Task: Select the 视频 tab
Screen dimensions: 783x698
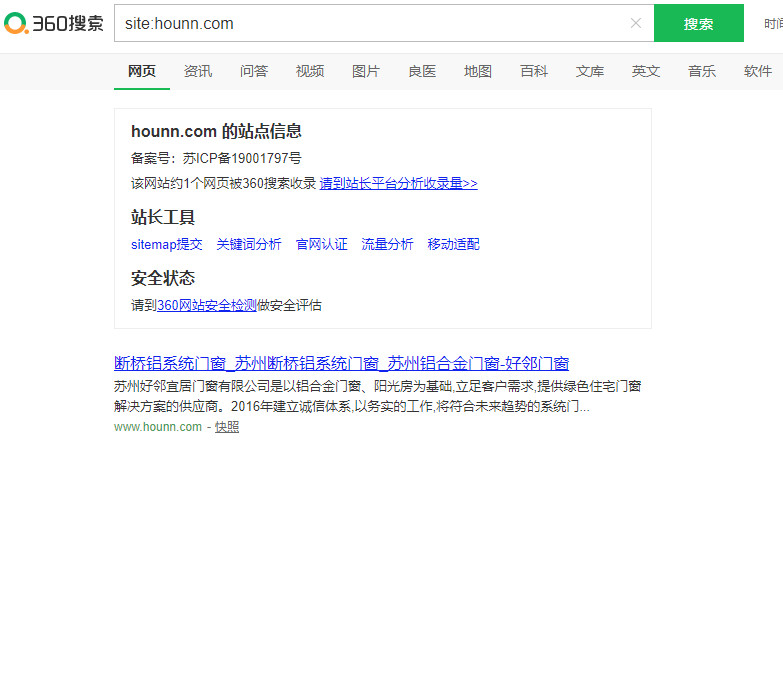Action: (x=310, y=71)
